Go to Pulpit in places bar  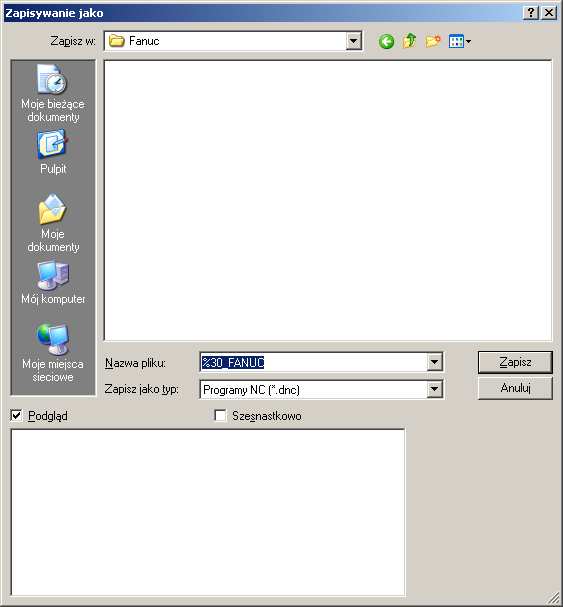(x=53, y=152)
